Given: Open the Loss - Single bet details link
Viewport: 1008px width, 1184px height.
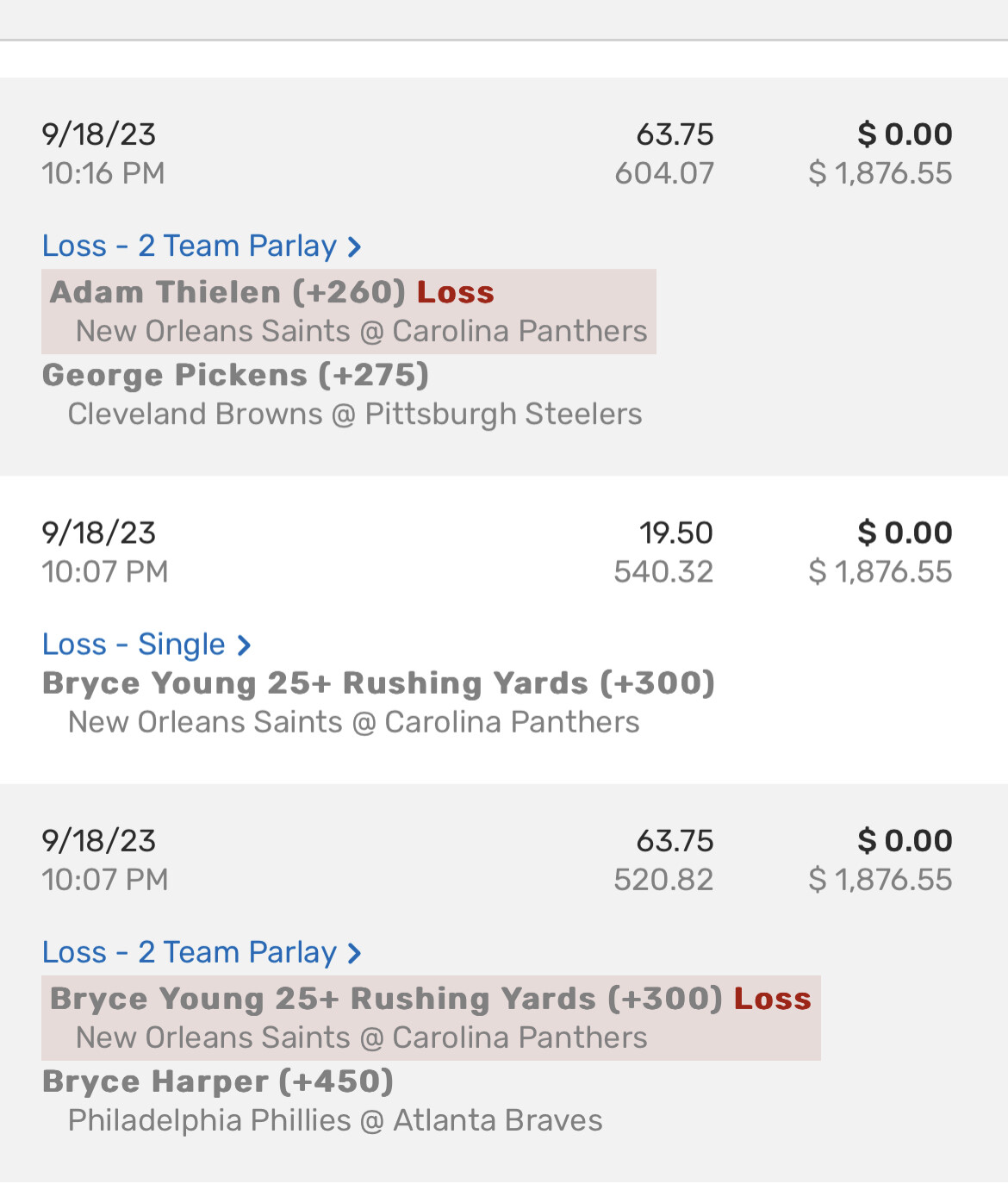Looking at the screenshot, I should [x=134, y=645].
